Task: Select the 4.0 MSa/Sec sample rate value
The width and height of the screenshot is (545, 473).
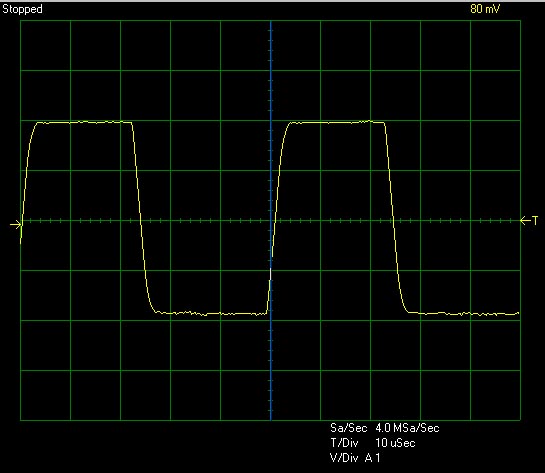Action: 407,428
